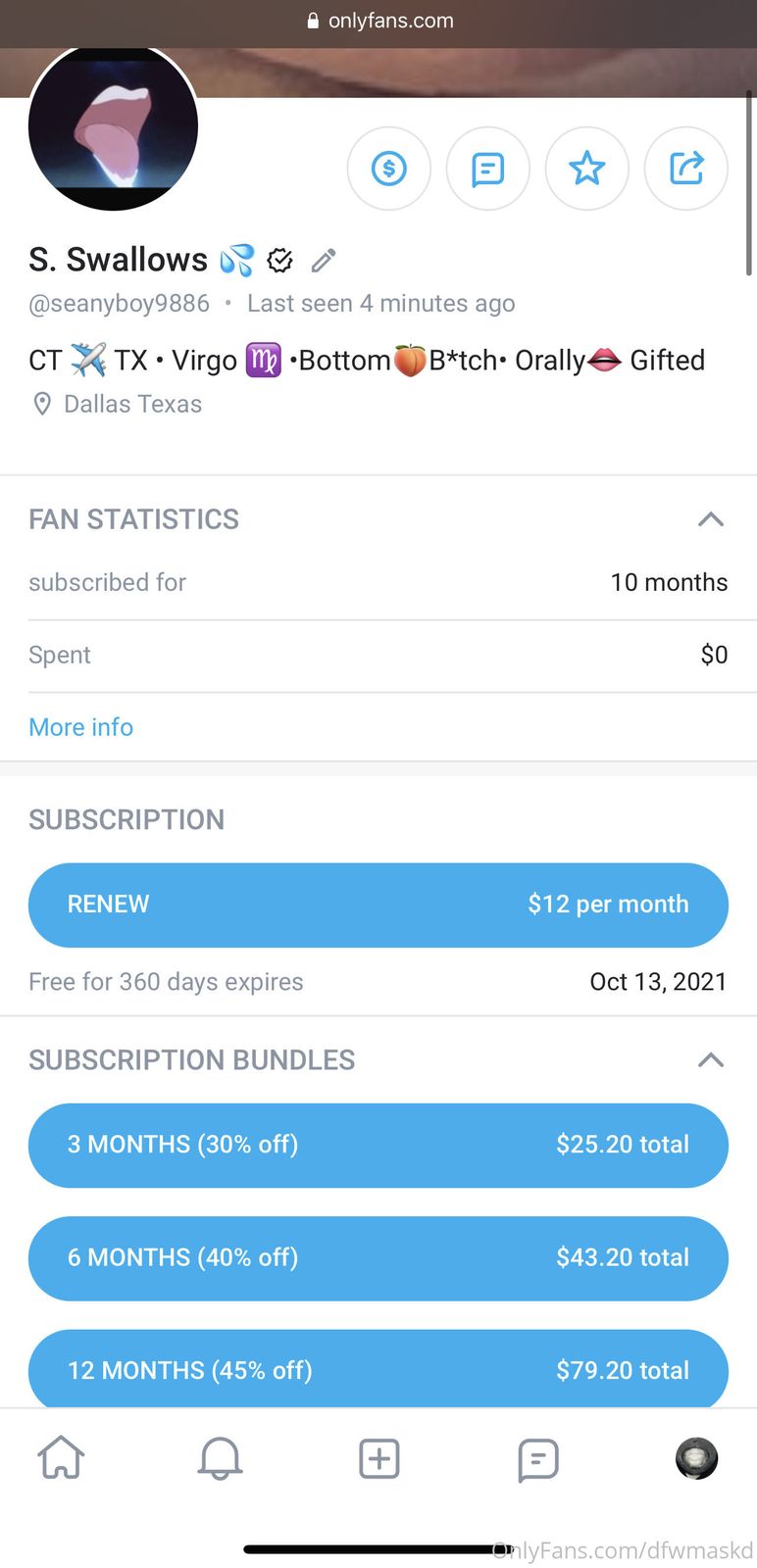Tap the dollar tip icon
The width and height of the screenshot is (757, 1568).
[389, 169]
